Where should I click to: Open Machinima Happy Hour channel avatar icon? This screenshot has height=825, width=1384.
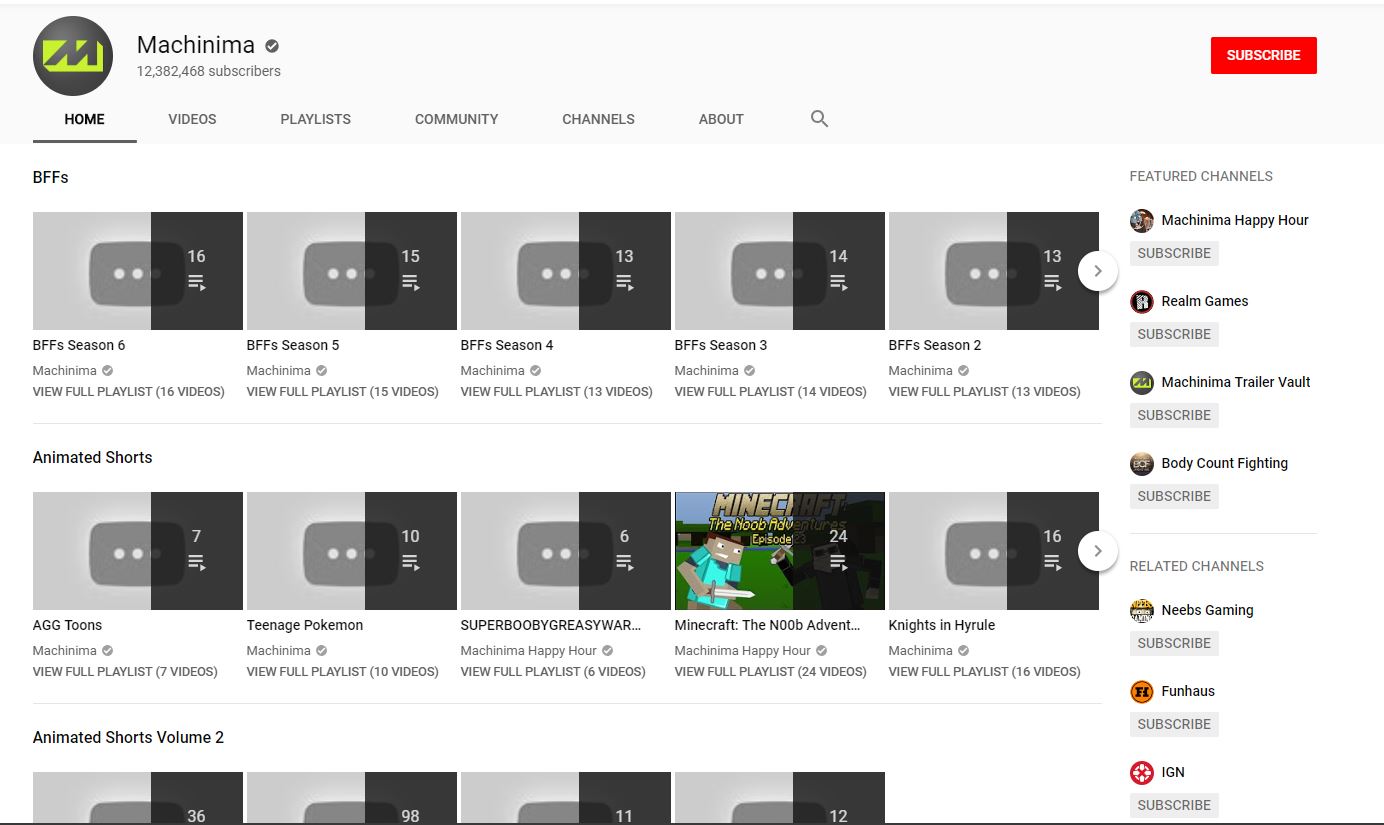pos(1141,221)
